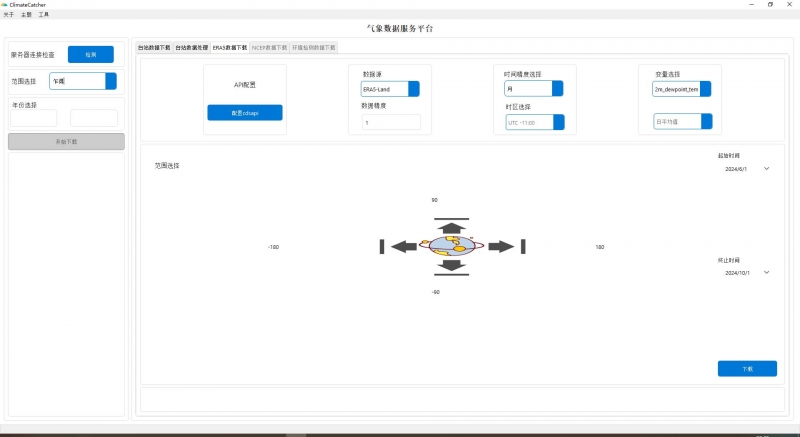800x437 pixels.
Task: Expand the end date picker 2024/10/1
Action: (766, 272)
